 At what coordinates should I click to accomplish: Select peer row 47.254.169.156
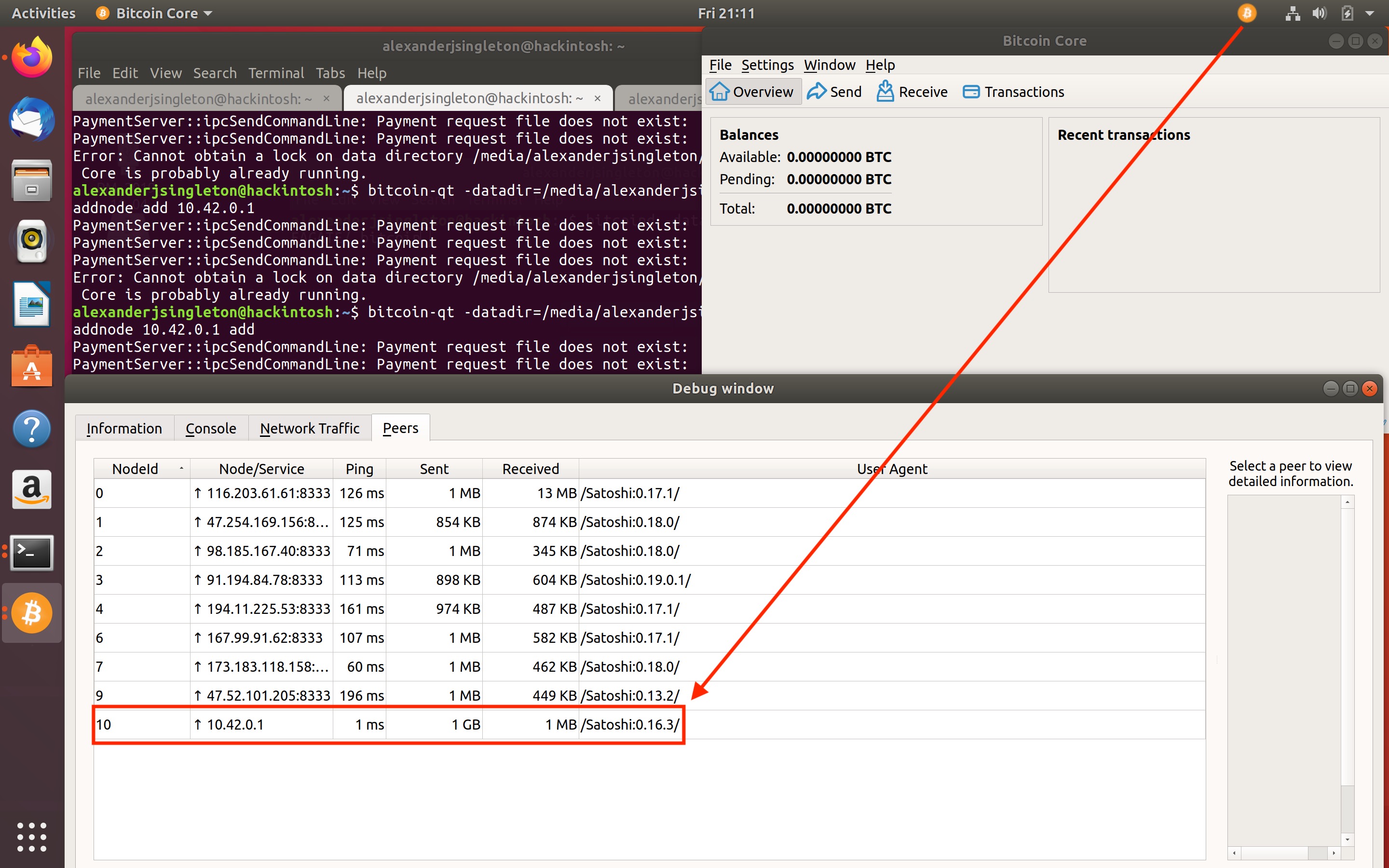pyautogui.click(x=650, y=522)
